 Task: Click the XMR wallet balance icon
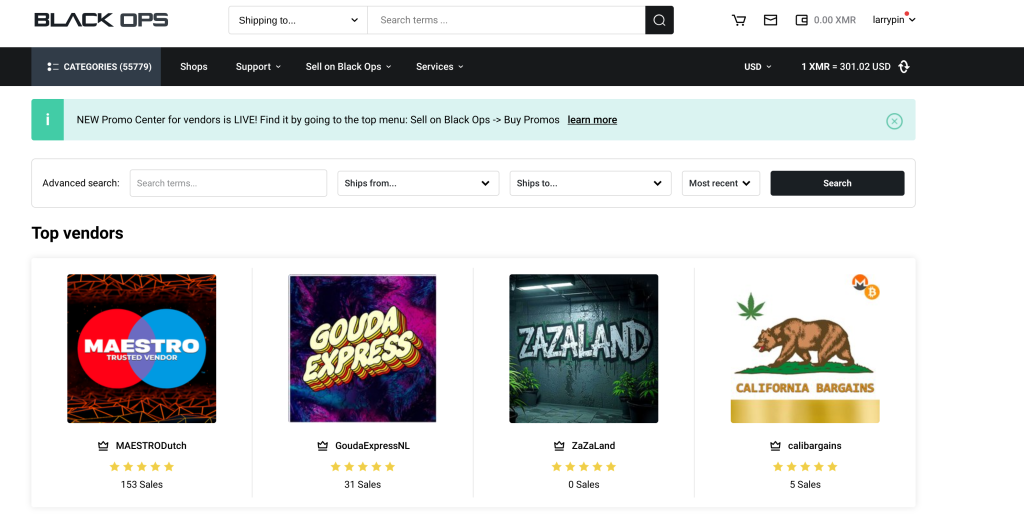pyautogui.click(x=801, y=20)
